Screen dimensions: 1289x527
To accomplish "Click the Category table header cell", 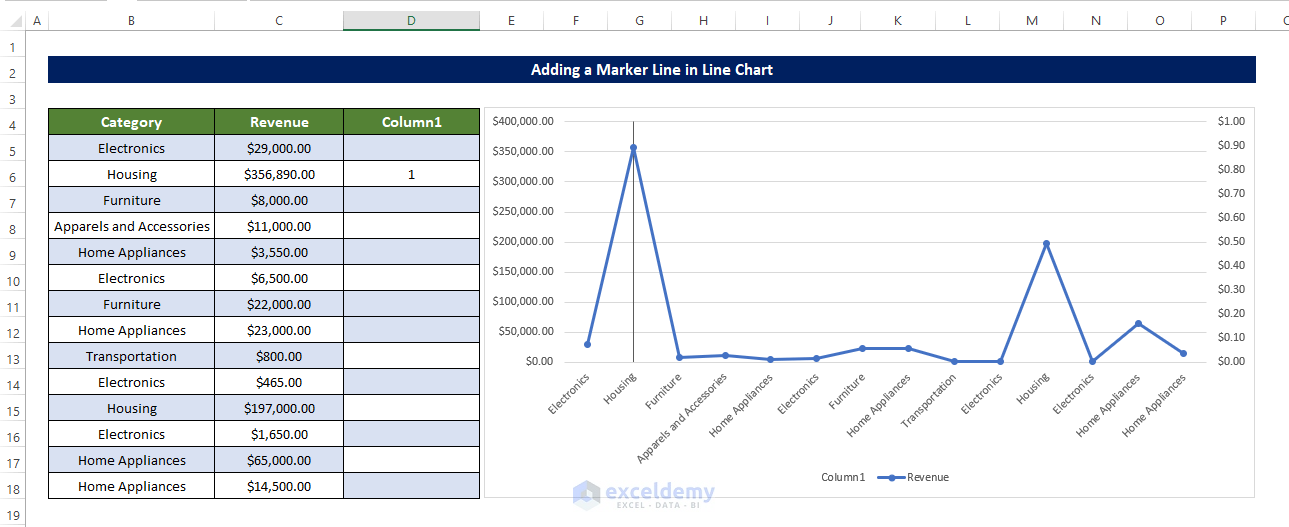I will 131,122.
